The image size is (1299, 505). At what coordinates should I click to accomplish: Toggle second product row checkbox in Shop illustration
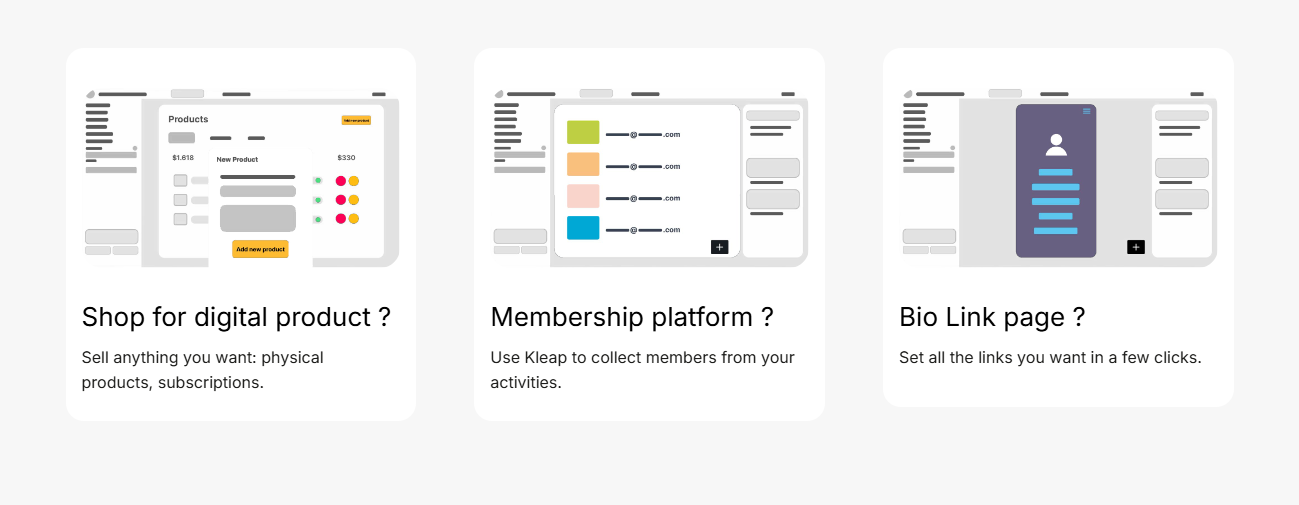click(x=180, y=199)
